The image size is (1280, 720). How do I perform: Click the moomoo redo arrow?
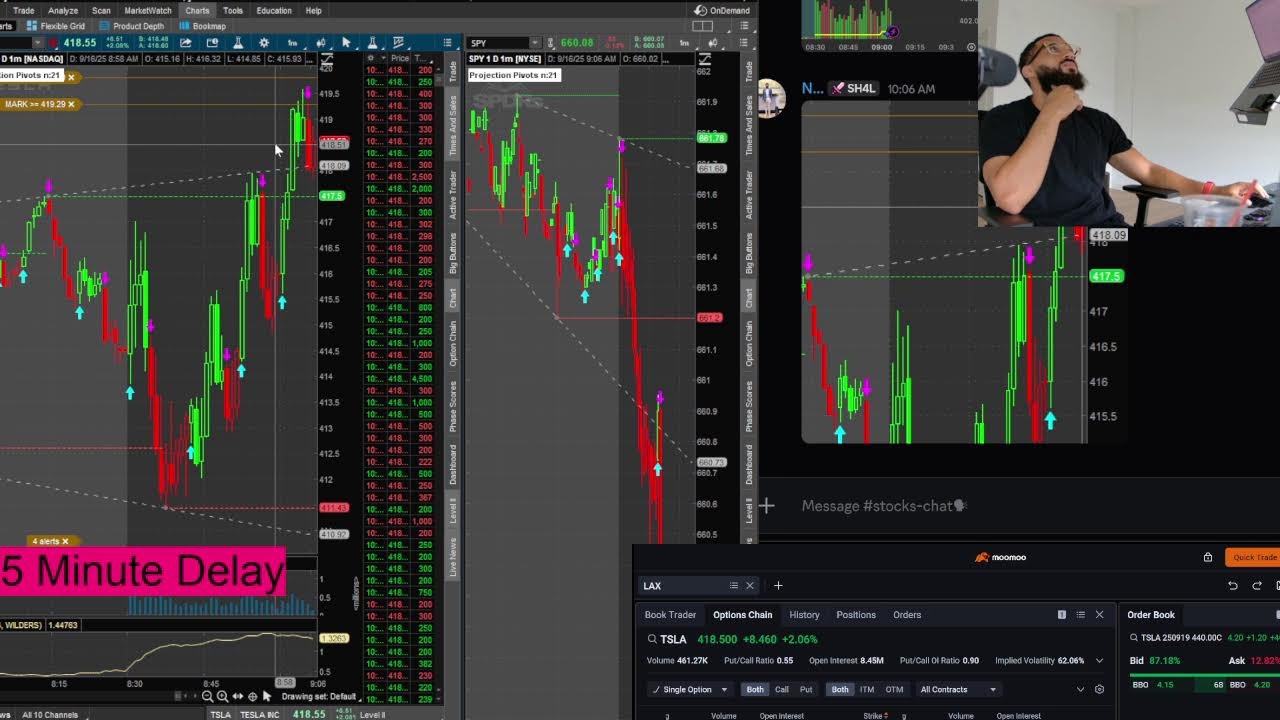pyautogui.click(x=1257, y=586)
